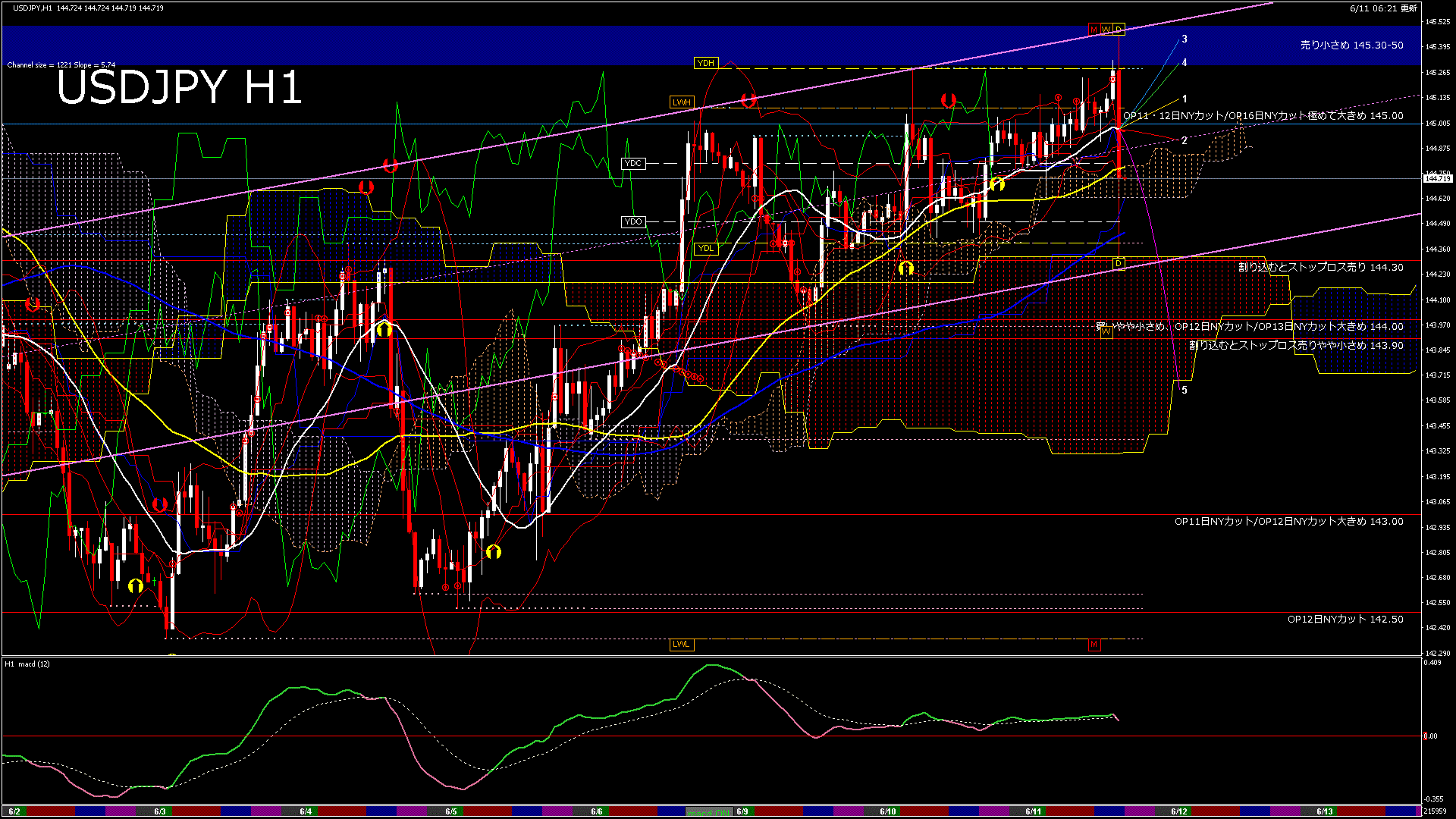The height and width of the screenshot is (819, 1456).
Task: Click the yellow D box on lower channel line
Action: pyautogui.click(x=1119, y=263)
